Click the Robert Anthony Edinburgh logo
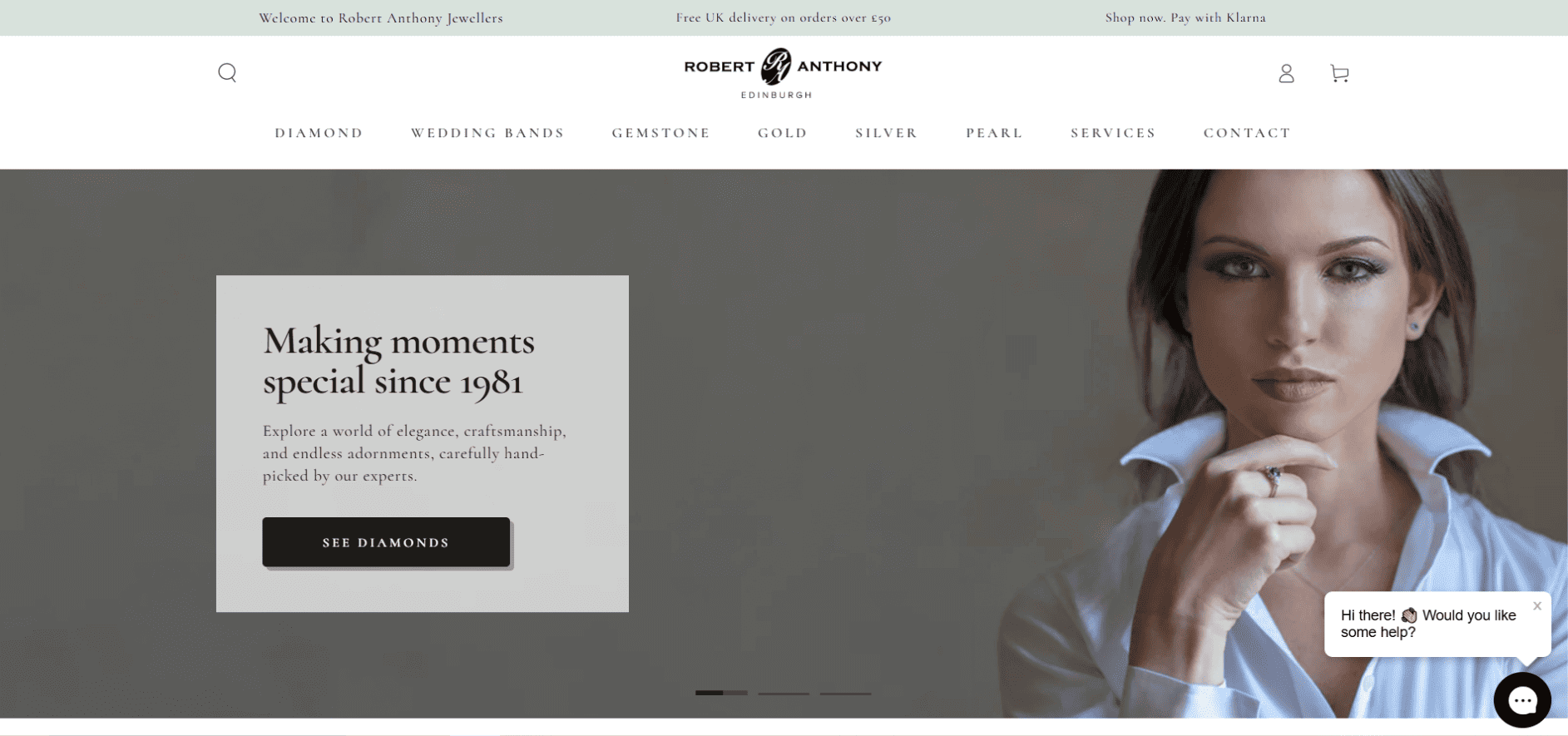This screenshot has width=1568, height=736. 783,74
